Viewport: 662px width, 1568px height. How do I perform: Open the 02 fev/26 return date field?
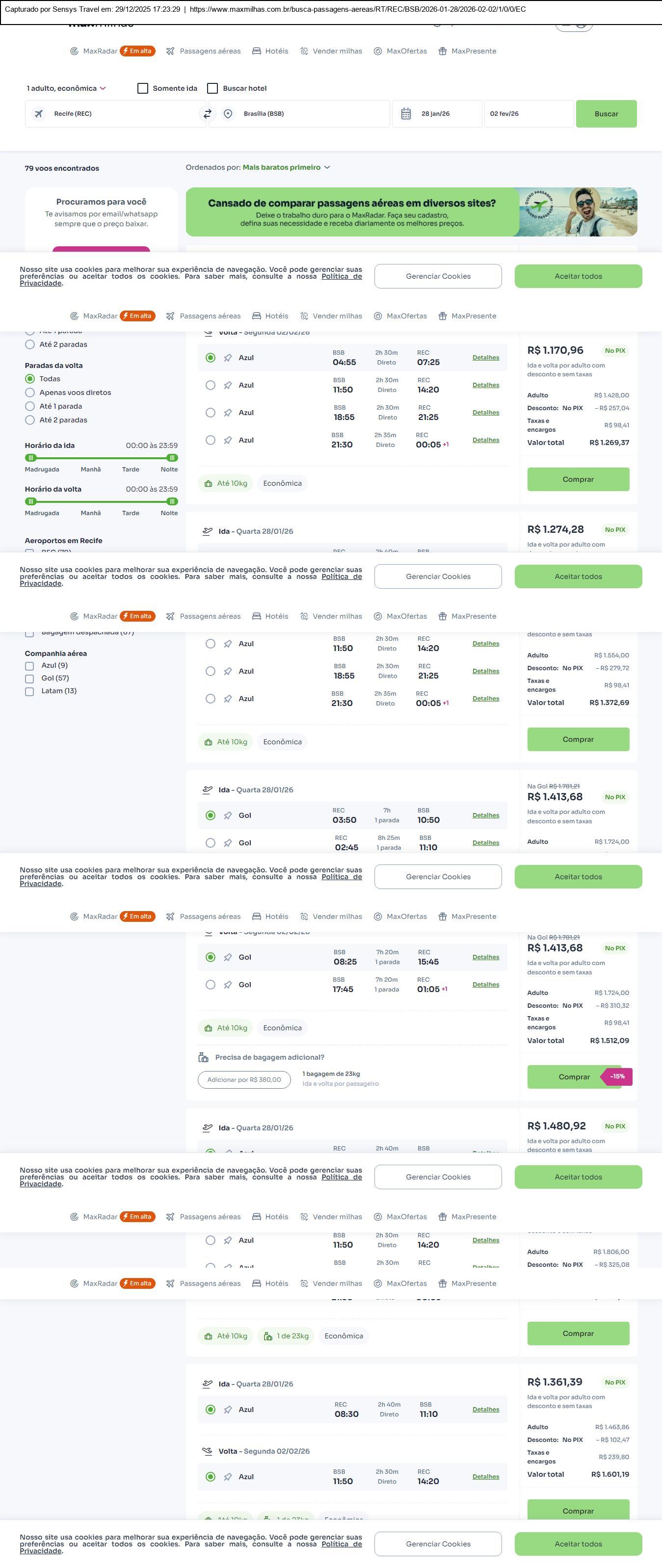[x=528, y=114]
